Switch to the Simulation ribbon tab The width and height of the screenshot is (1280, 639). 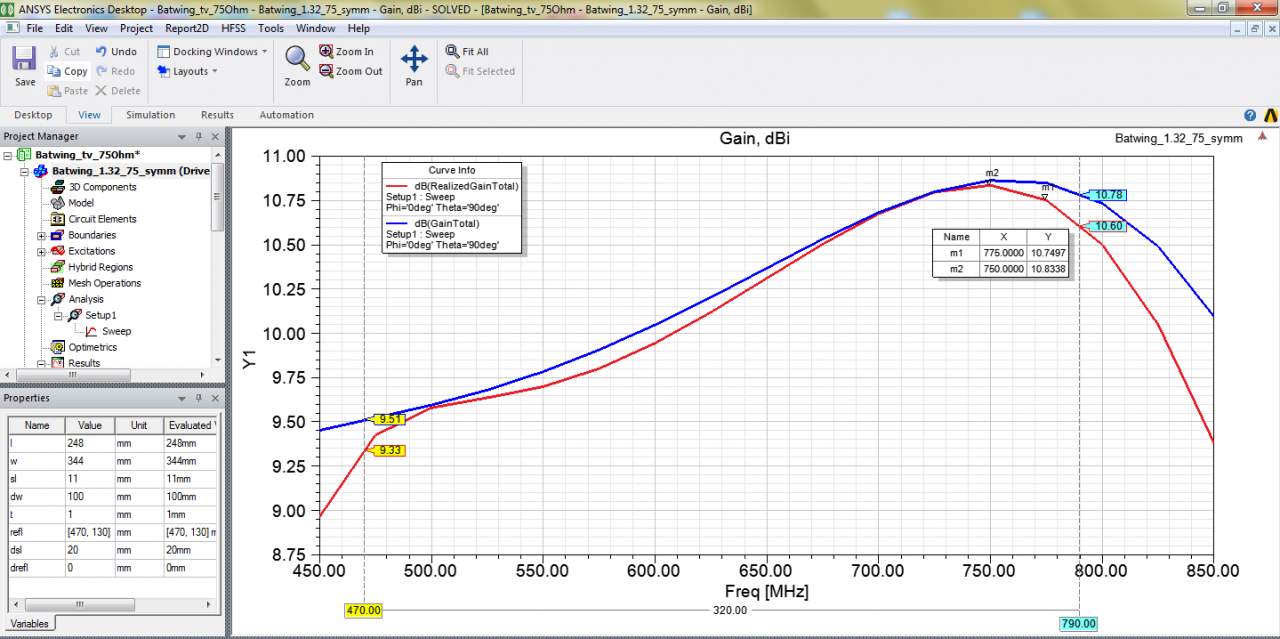pos(150,115)
